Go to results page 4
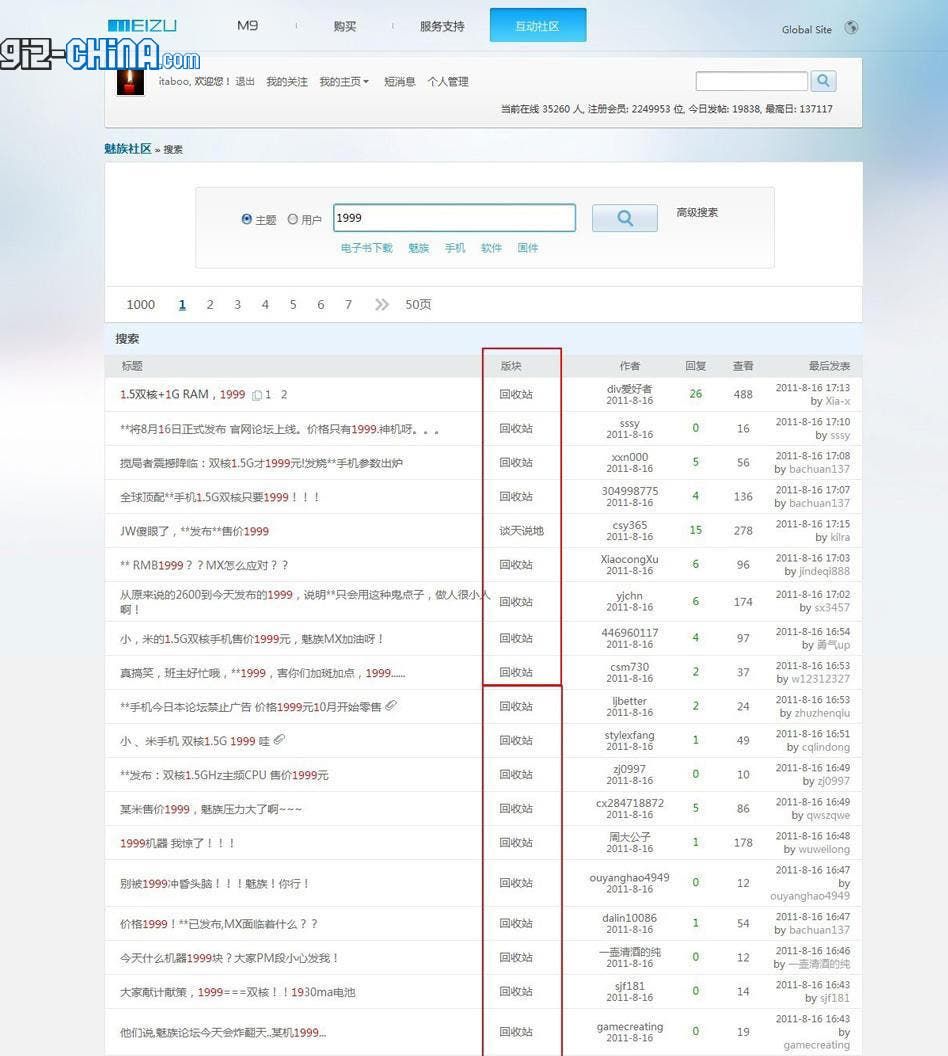This screenshot has width=948, height=1056. [x=265, y=304]
